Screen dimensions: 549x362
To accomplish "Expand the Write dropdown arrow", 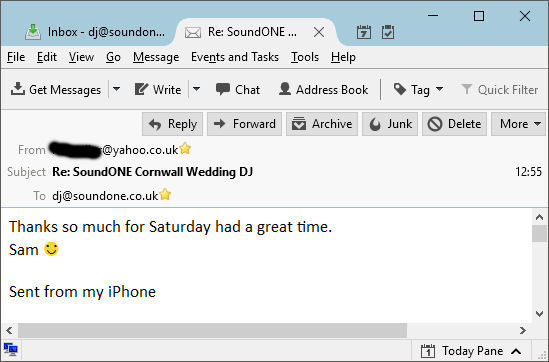I will pyautogui.click(x=197, y=89).
